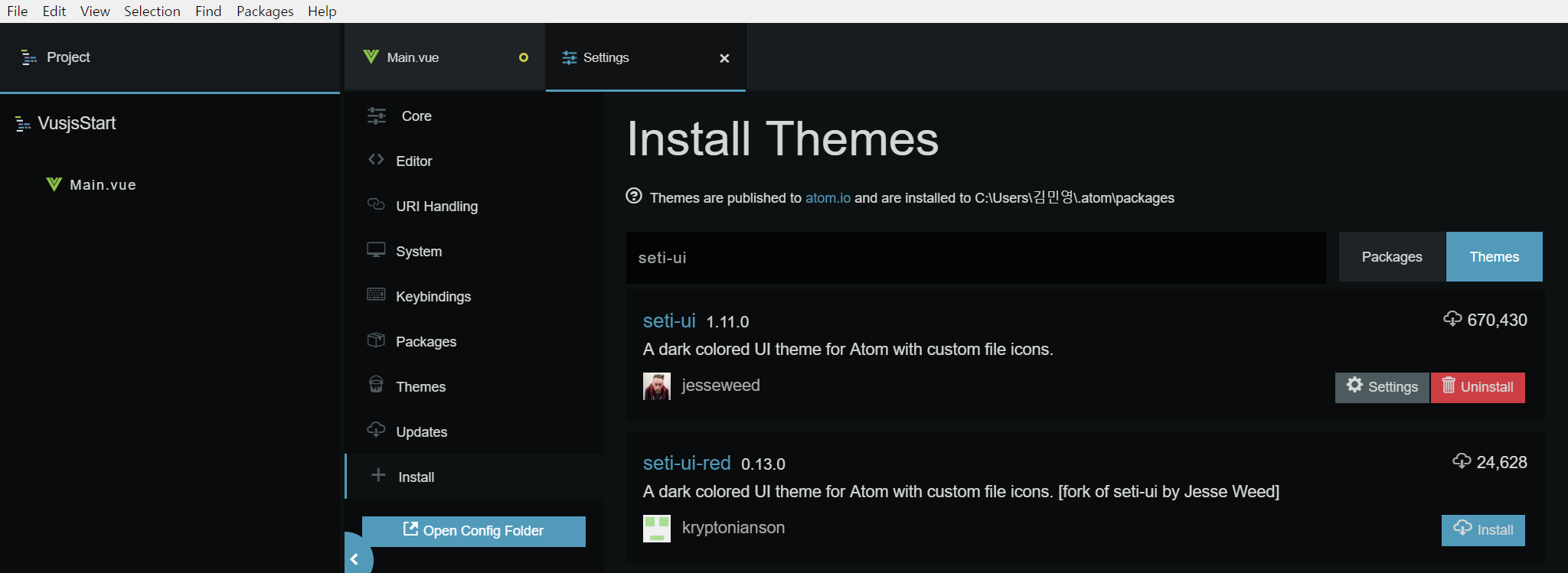Viewport: 1568px width, 573px height.
Task: Click the Themes paint bucket icon
Action: [x=376, y=384]
